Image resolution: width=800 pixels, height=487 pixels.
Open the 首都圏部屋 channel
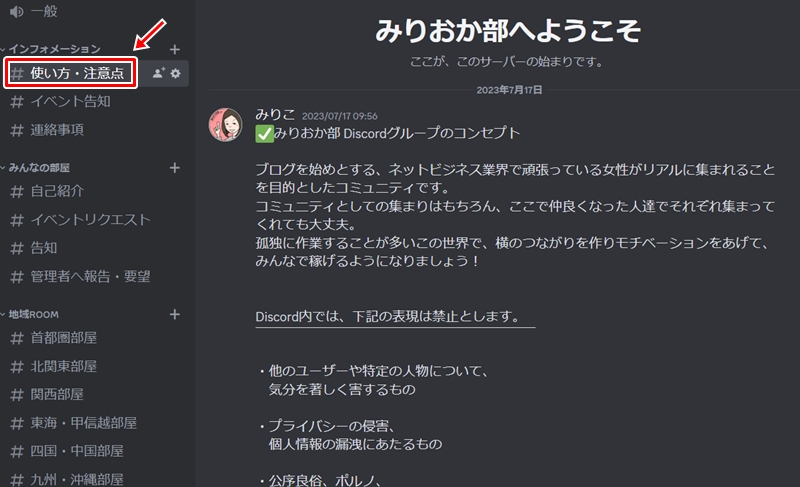64,338
